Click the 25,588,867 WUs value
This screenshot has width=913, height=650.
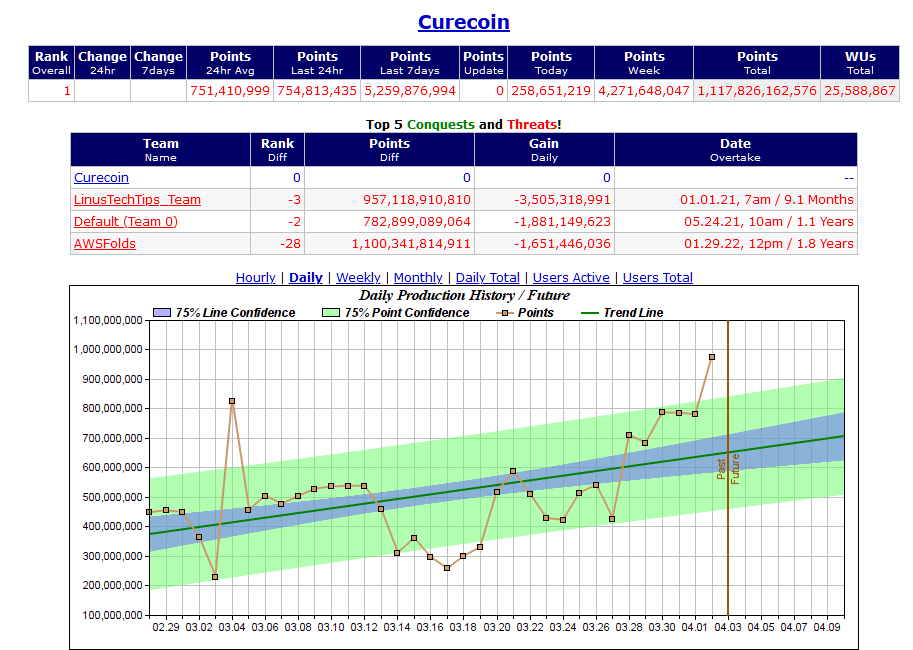point(860,91)
